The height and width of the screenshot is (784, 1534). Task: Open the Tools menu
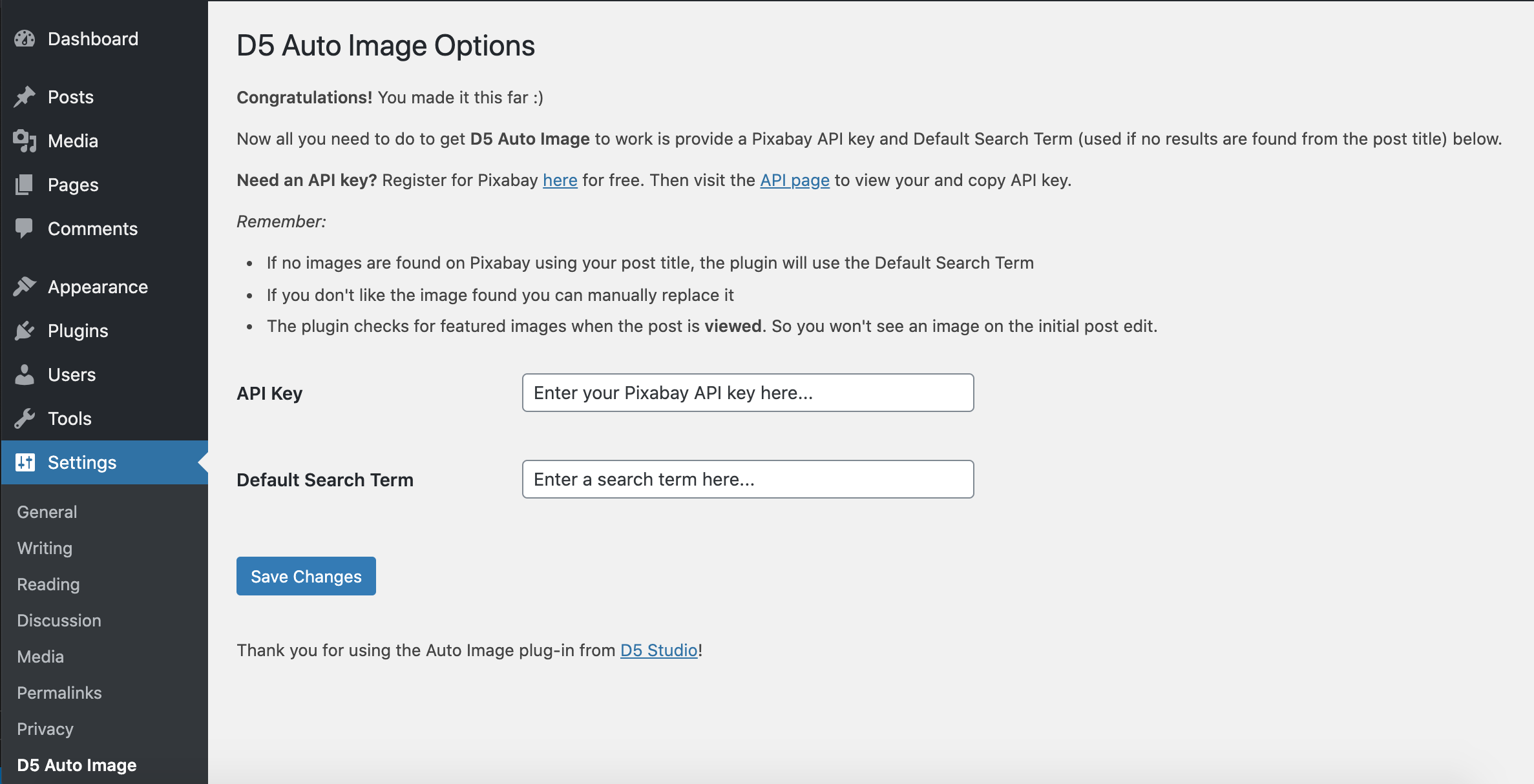coord(70,418)
